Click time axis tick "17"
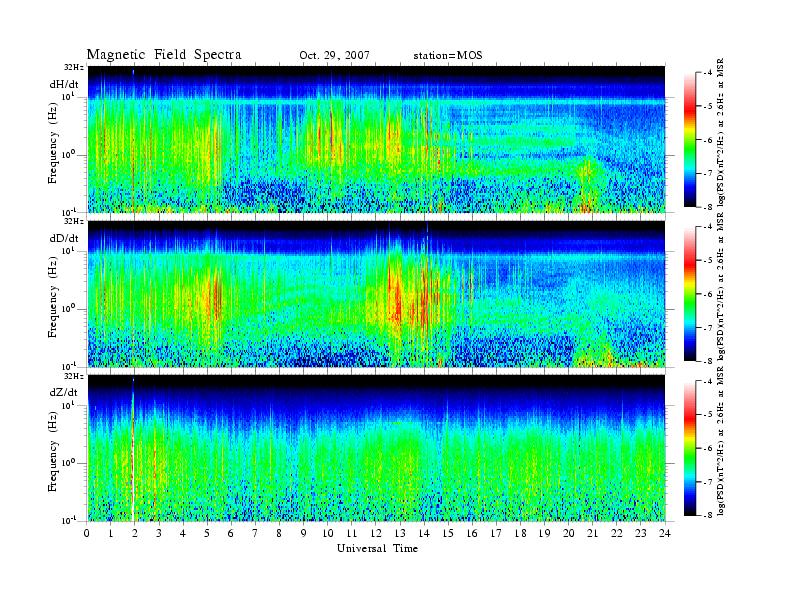This screenshot has height=612, width=792. click(x=496, y=533)
